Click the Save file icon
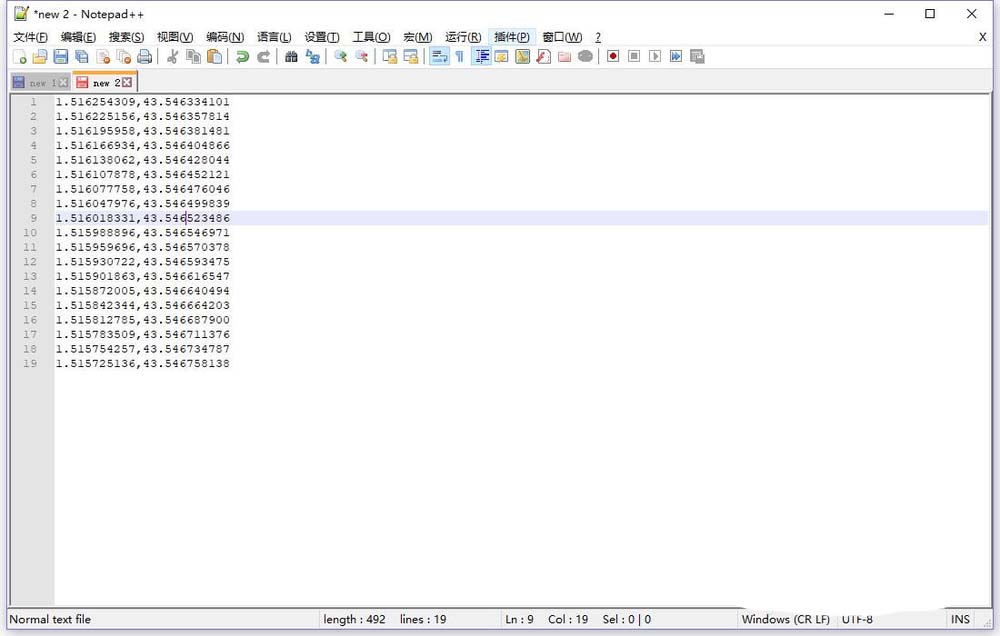1000x636 pixels. coord(61,57)
